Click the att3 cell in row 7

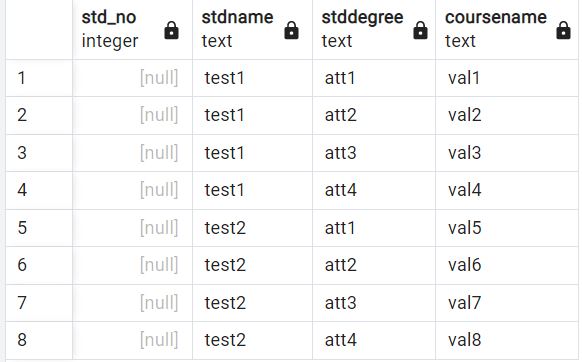pyautogui.click(x=374, y=303)
